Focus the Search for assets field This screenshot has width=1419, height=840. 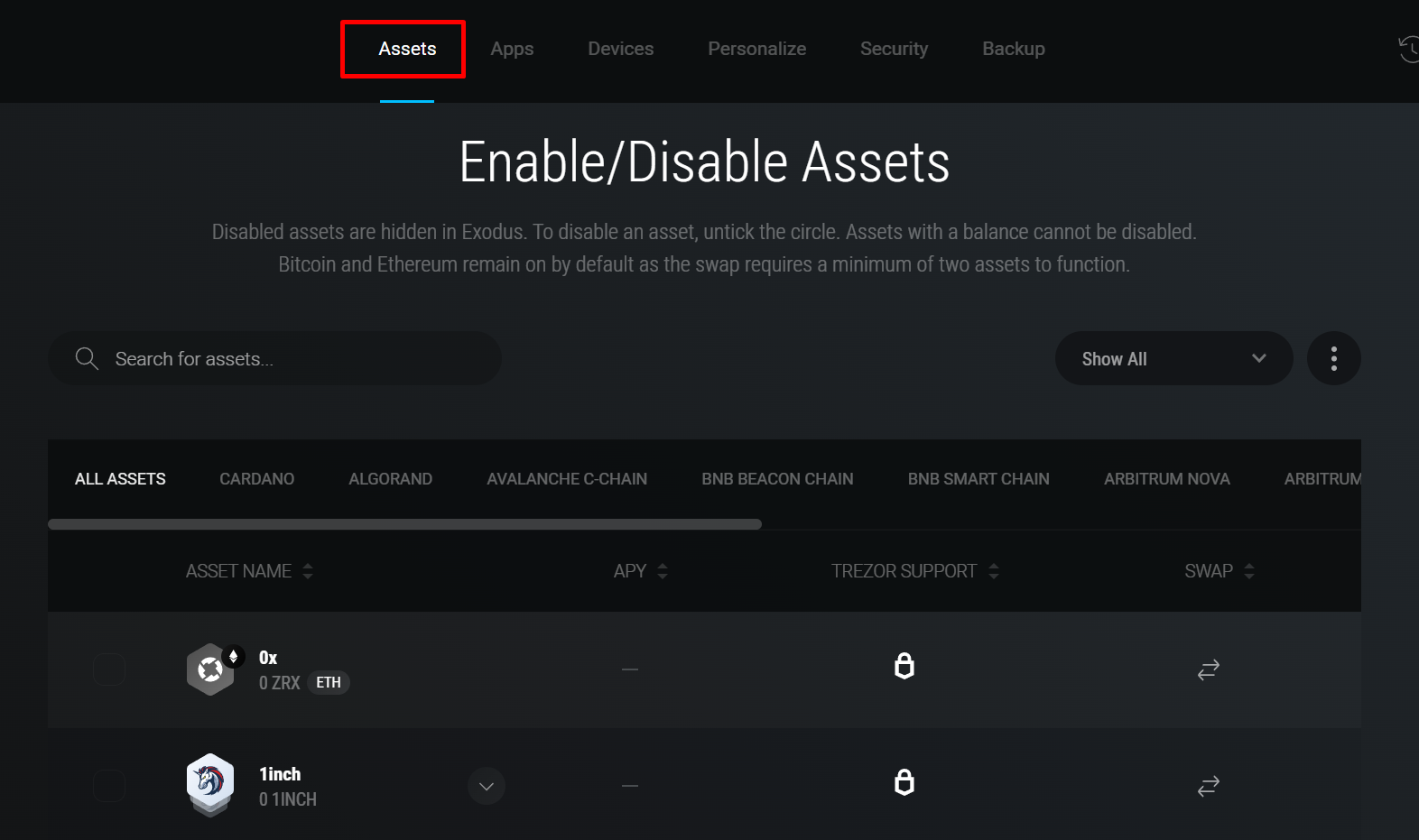point(298,359)
